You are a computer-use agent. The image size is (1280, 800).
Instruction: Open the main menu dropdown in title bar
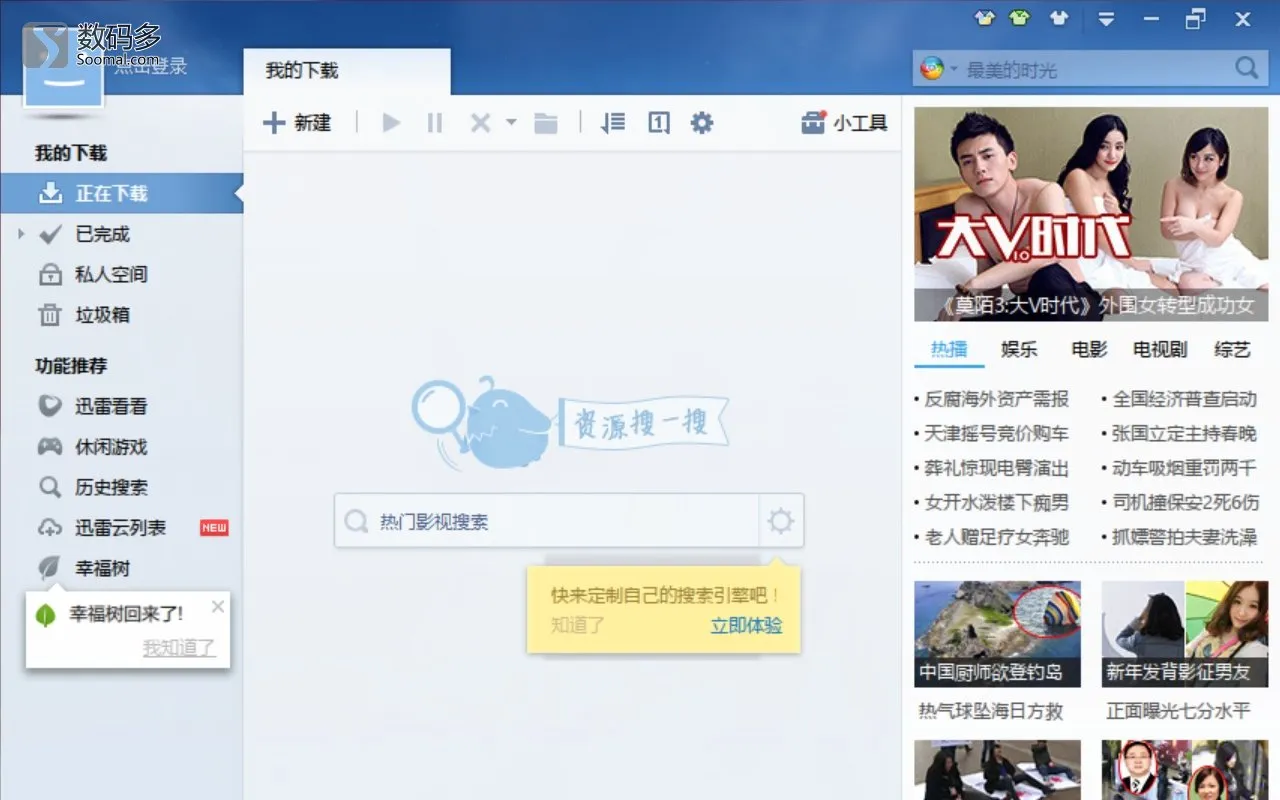click(1106, 18)
